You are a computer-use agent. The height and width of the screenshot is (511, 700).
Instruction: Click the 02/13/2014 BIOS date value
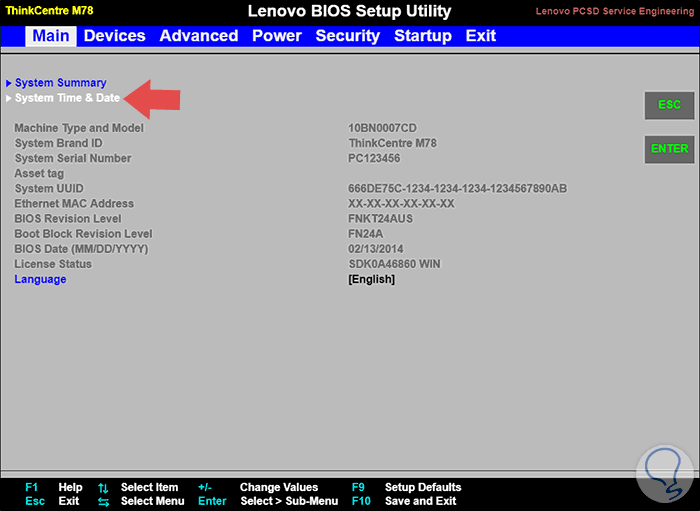coord(376,249)
